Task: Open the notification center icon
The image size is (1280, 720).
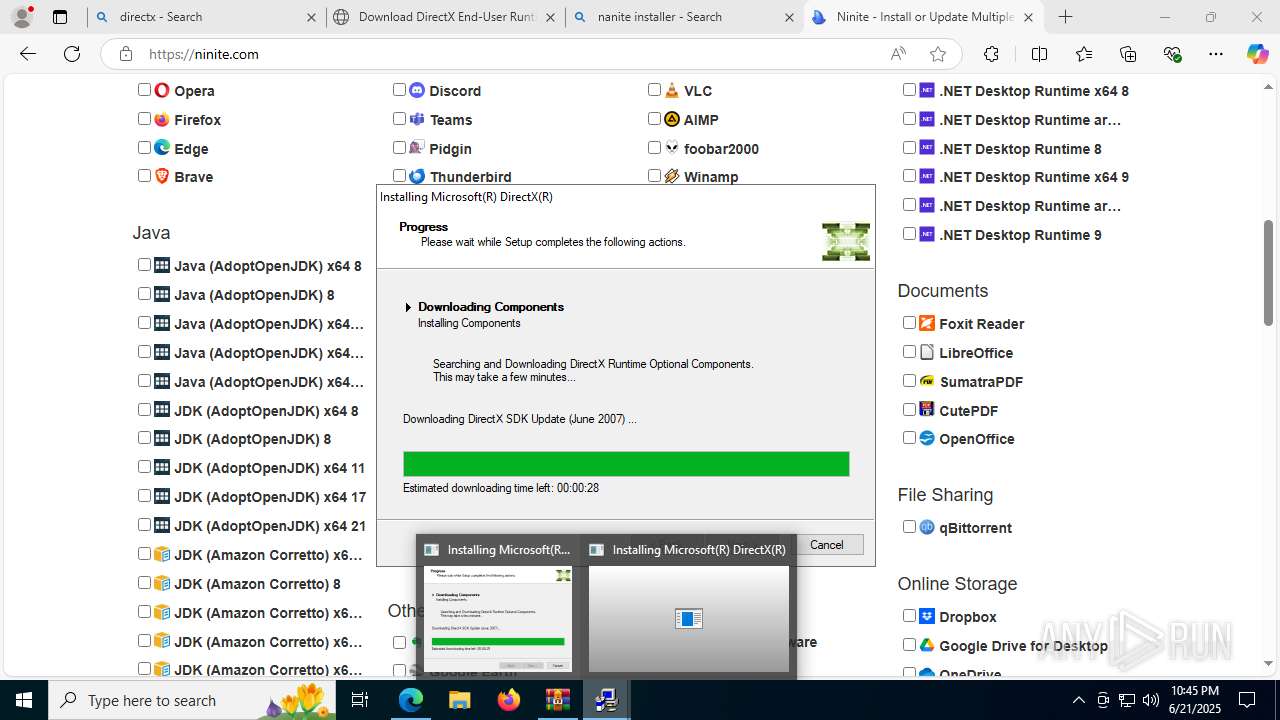Action: (x=1247, y=700)
